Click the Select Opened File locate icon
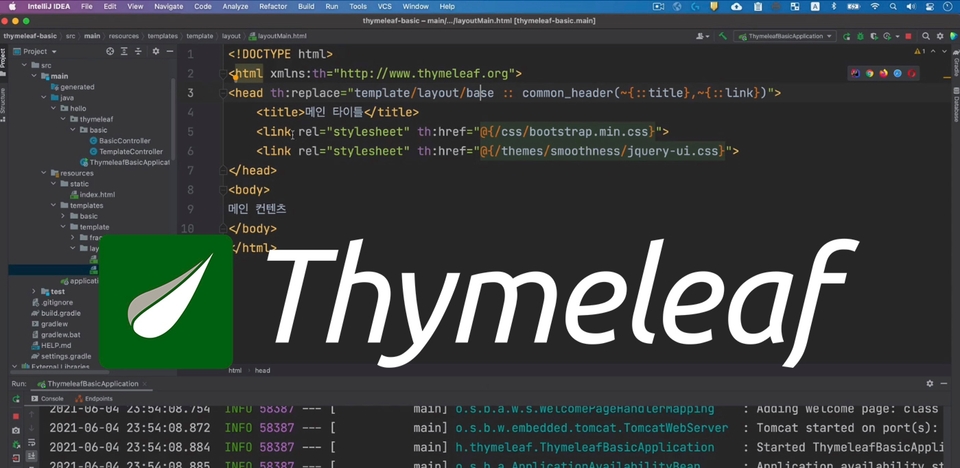The image size is (960, 468). [x=110, y=51]
